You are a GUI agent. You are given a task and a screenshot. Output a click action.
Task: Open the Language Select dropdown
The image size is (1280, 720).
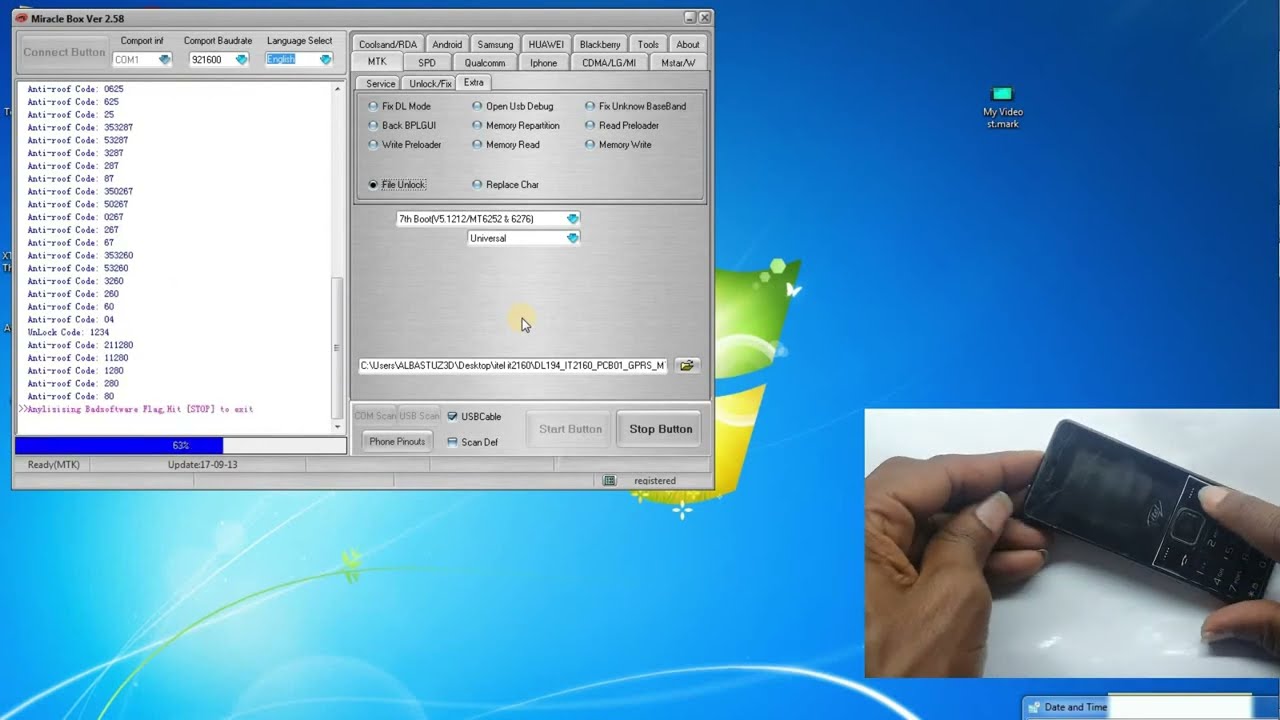tap(325, 60)
